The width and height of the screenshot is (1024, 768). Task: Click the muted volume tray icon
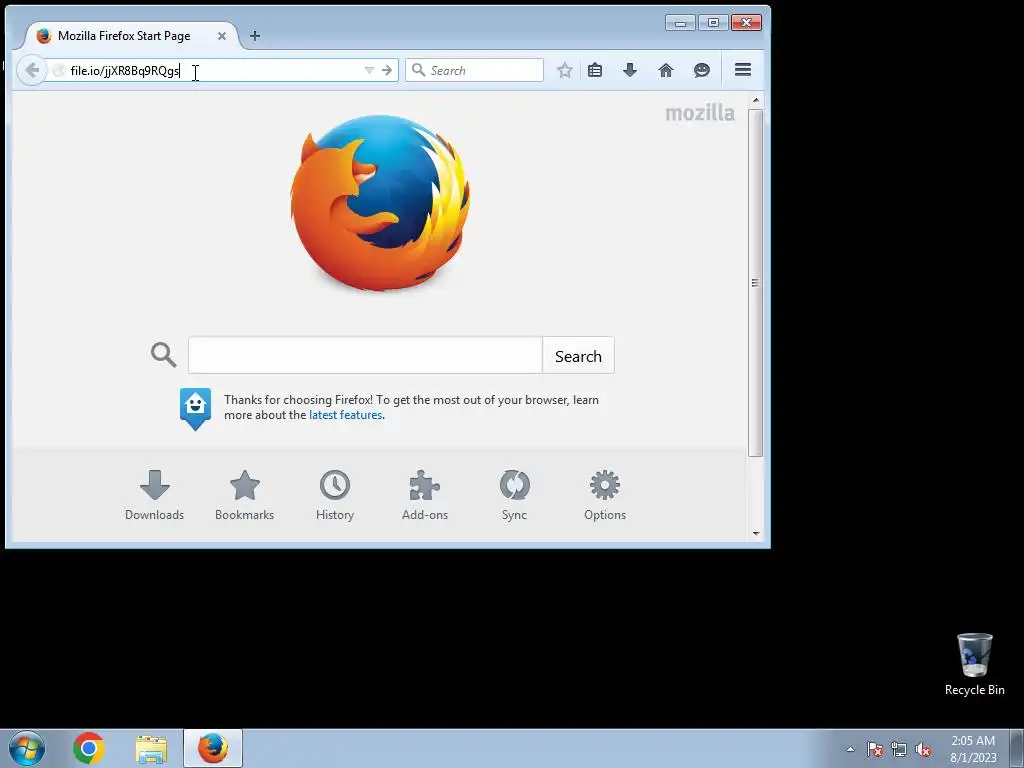point(923,749)
